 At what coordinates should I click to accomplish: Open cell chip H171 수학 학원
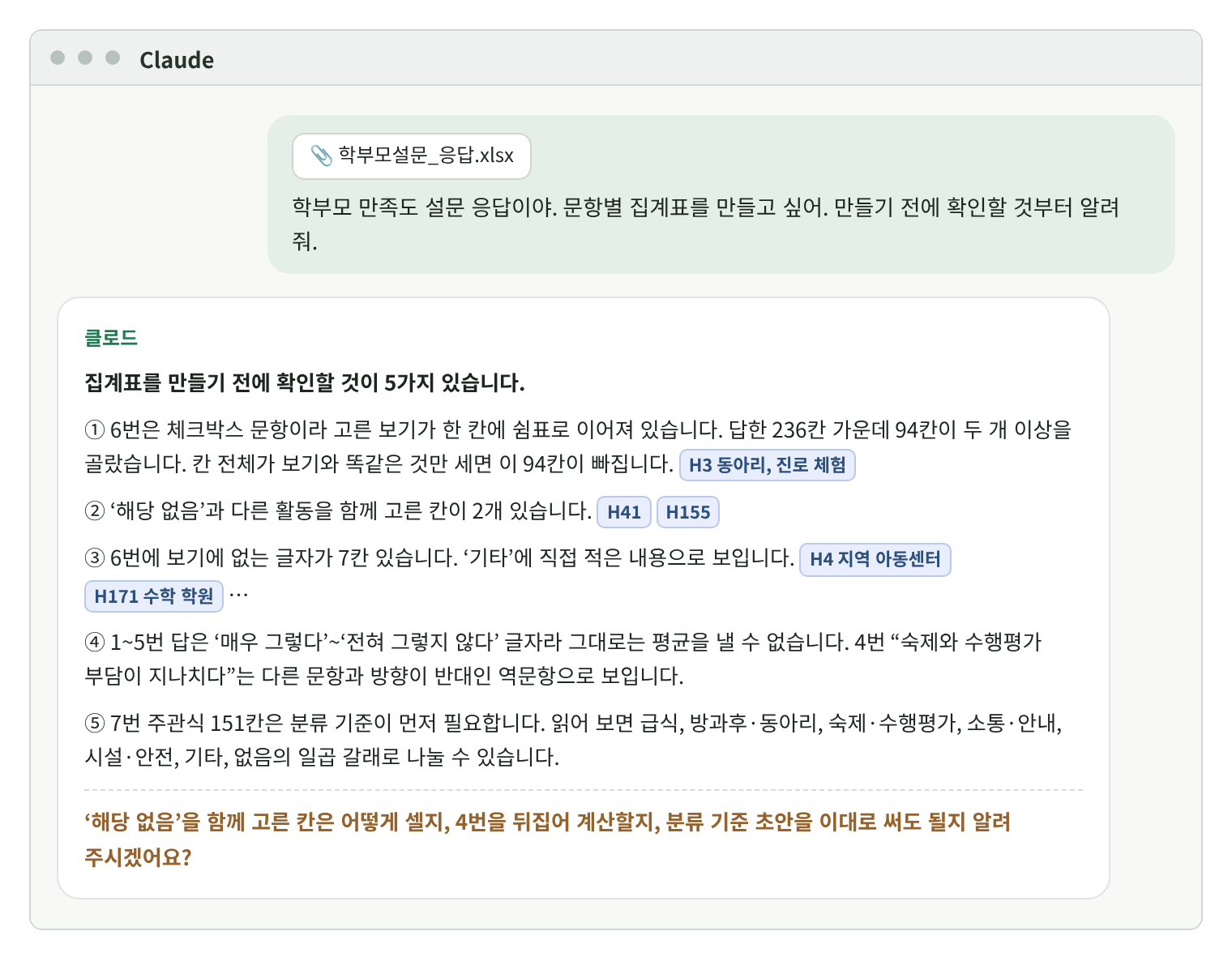click(x=153, y=596)
